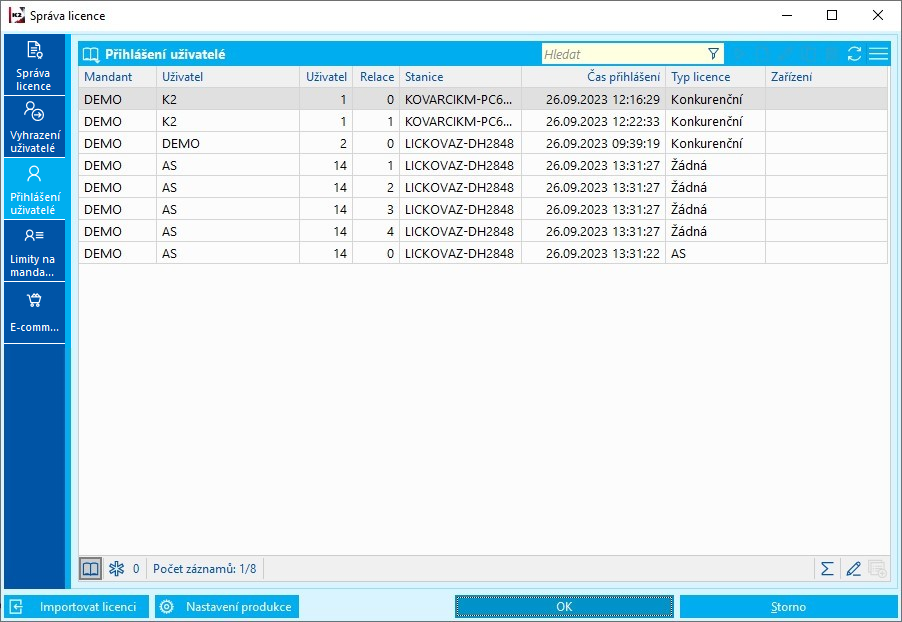The image size is (902, 622).
Task: Sort by Typ licence column header
Action: tap(716, 77)
